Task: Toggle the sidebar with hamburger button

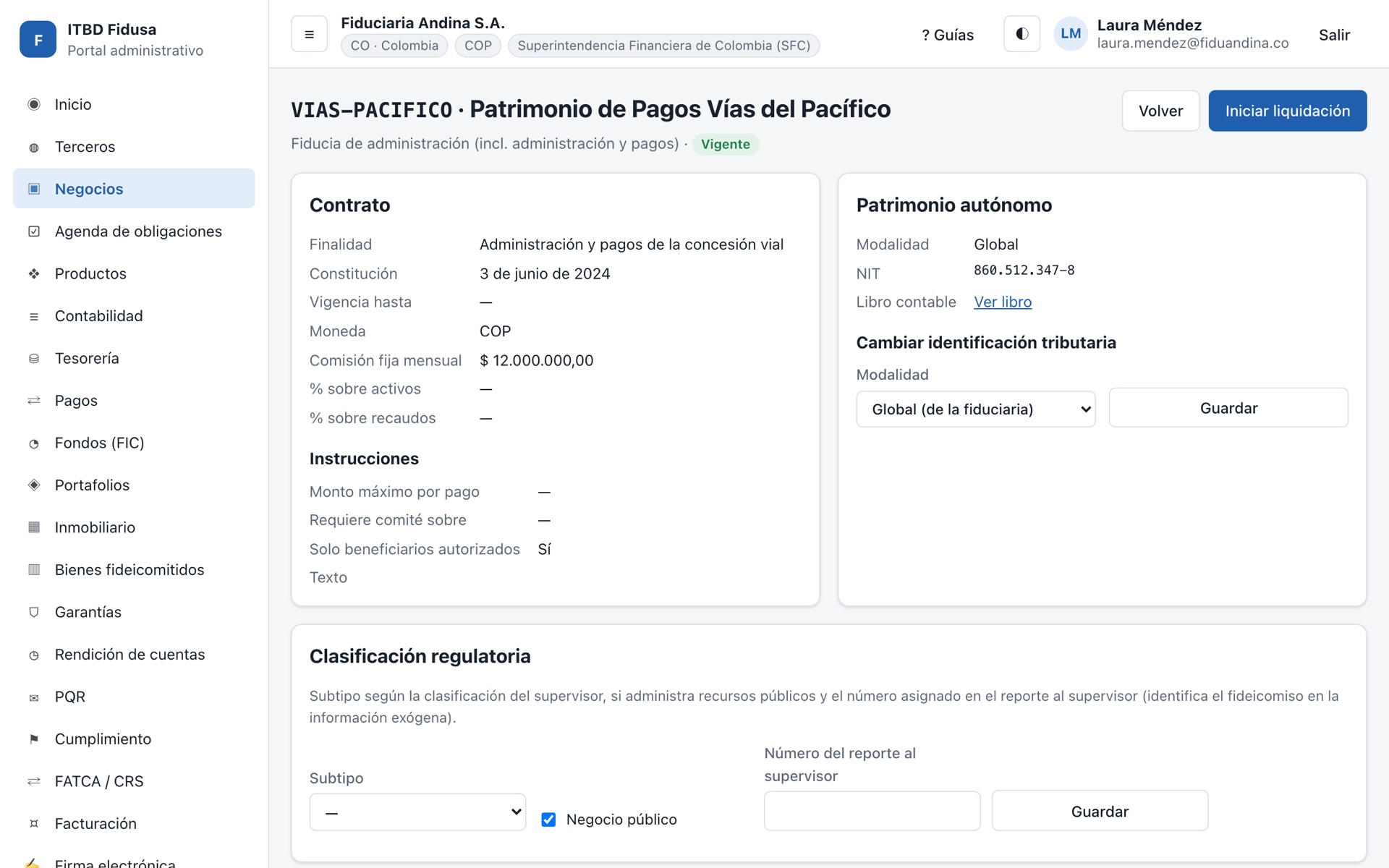Action: point(309,34)
